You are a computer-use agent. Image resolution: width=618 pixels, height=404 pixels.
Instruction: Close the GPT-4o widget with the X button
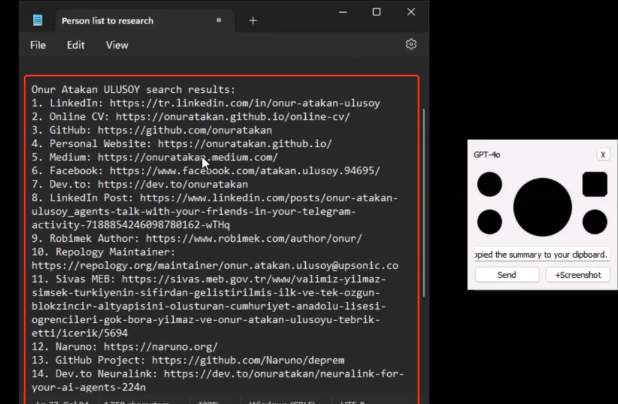602,155
